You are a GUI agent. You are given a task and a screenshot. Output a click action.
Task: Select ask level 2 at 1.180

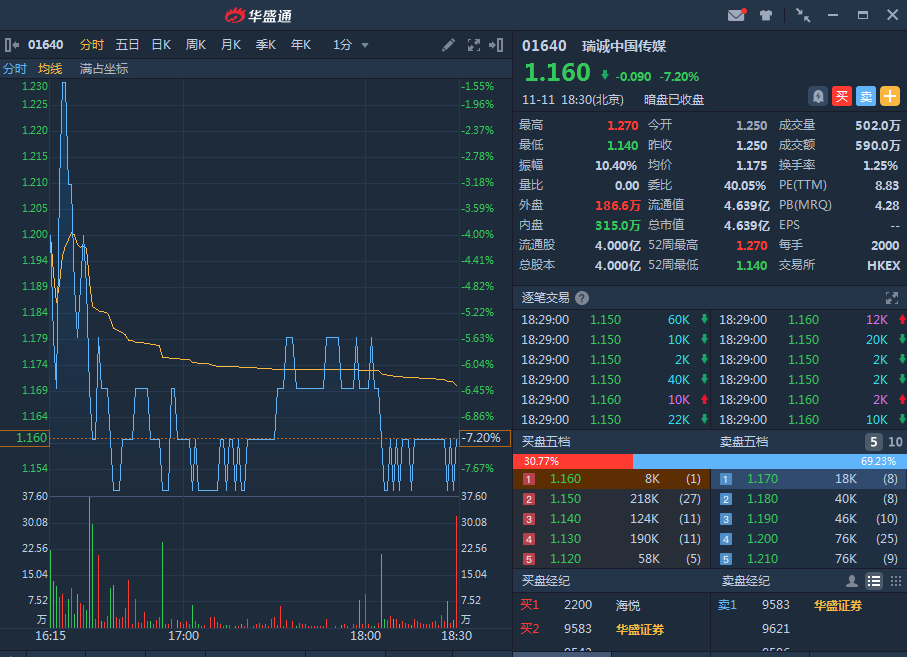point(809,499)
